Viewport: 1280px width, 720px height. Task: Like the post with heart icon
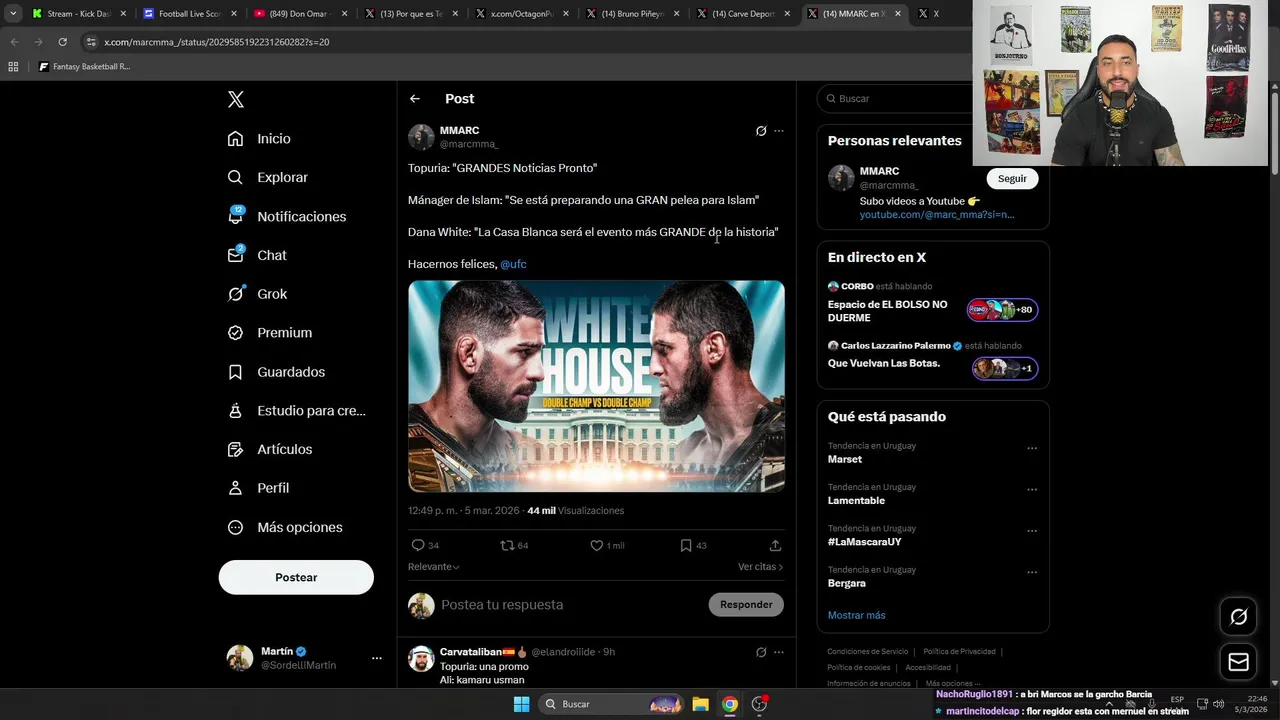(597, 545)
